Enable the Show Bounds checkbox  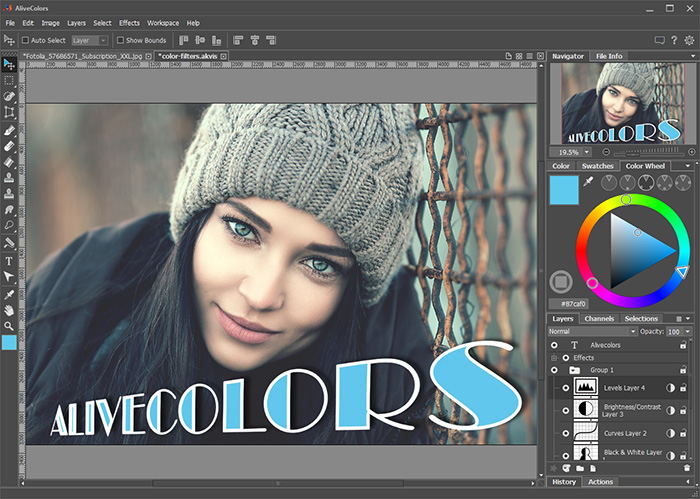[x=120, y=40]
